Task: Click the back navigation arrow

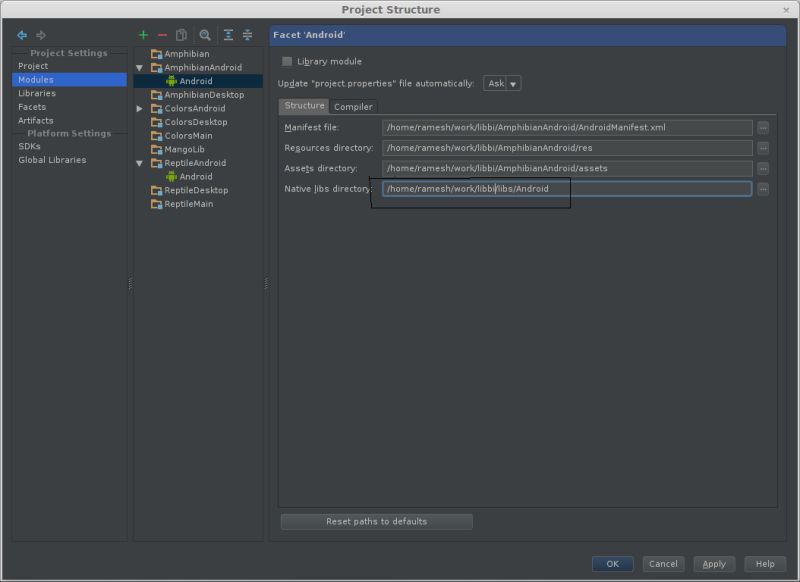Action: 22,35
